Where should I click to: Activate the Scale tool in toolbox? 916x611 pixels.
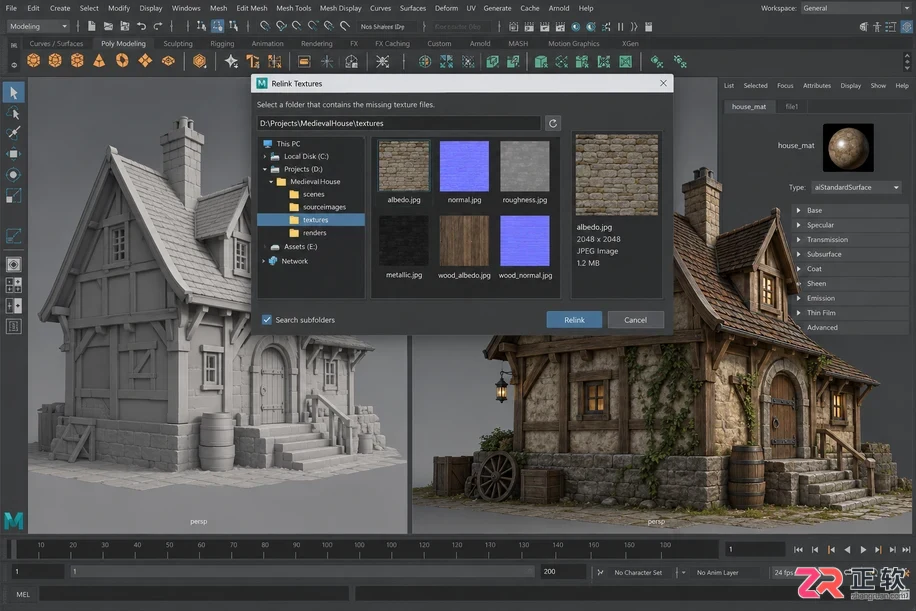[13, 196]
